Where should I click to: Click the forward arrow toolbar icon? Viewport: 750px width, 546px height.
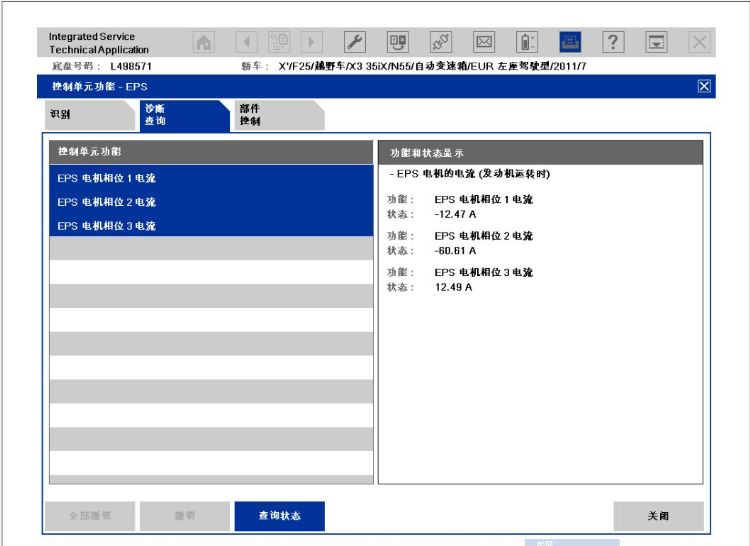tap(311, 42)
